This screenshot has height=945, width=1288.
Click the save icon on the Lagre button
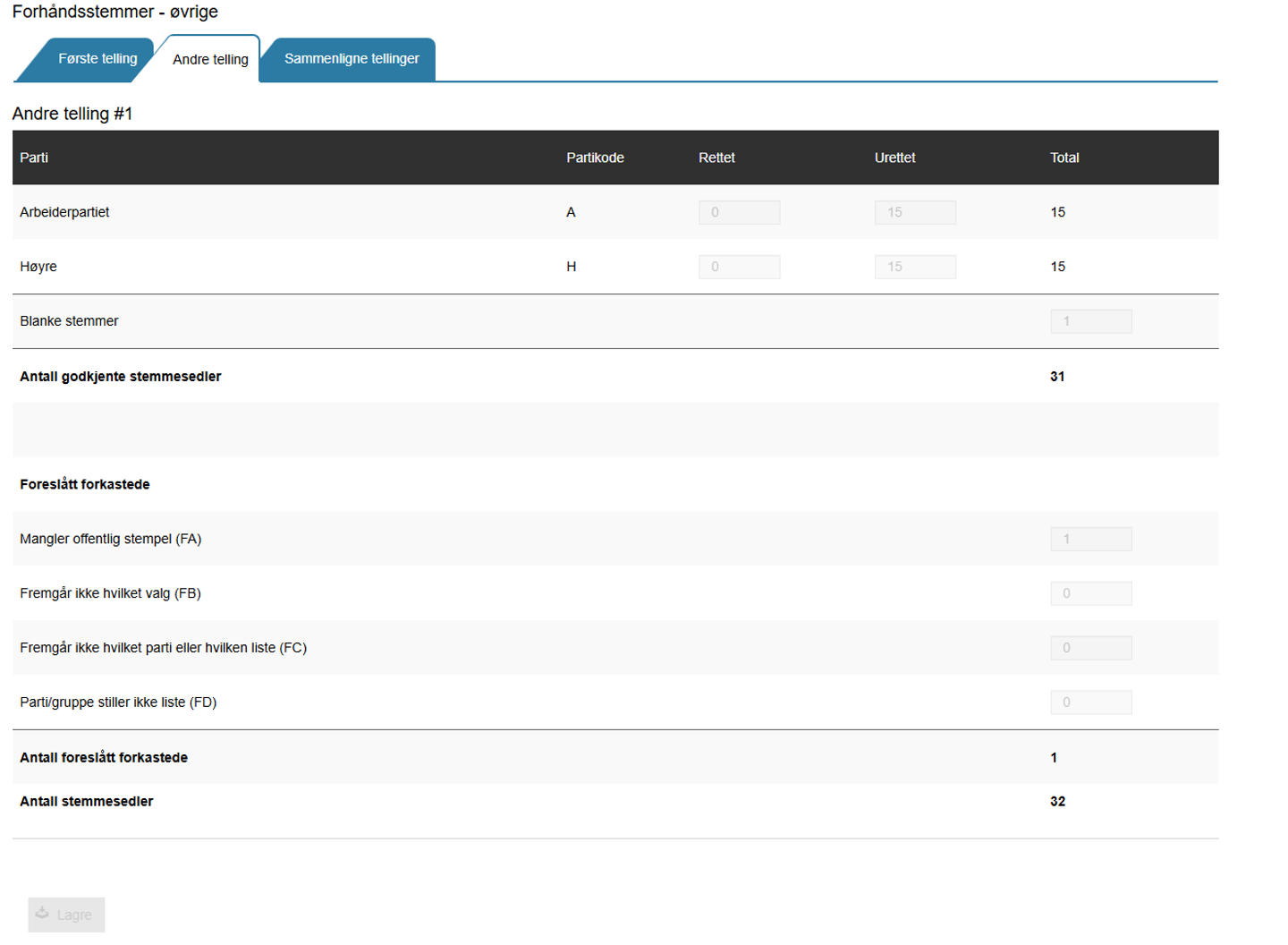[42, 914]
